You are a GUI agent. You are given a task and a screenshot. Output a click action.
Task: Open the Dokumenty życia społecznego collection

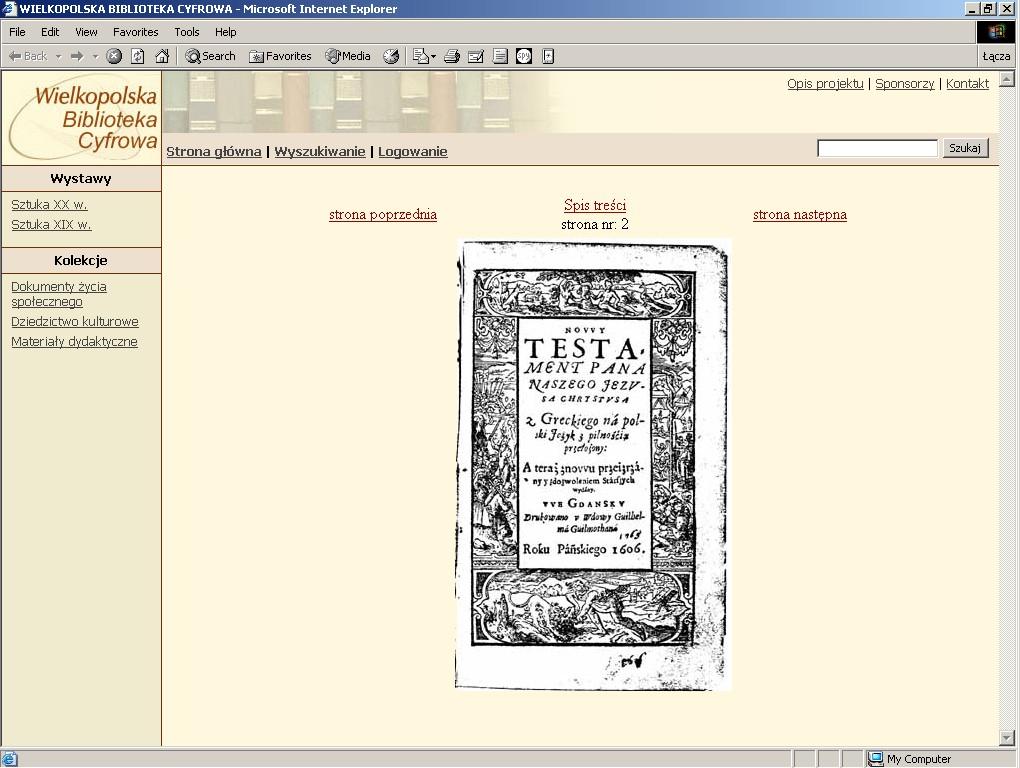point(59,294)
